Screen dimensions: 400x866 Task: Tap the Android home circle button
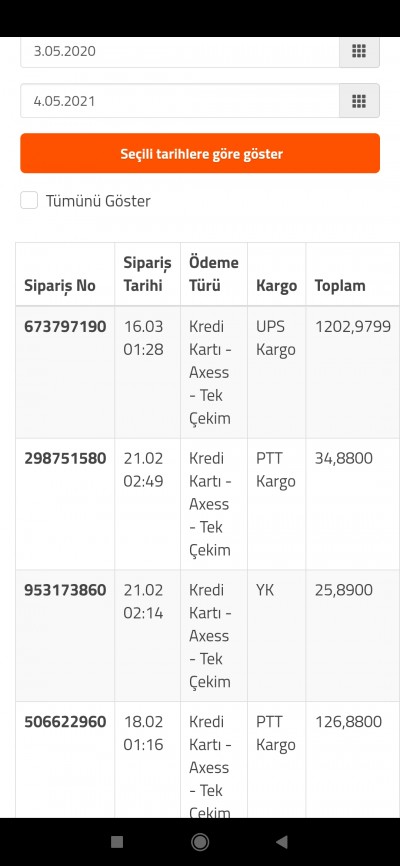point(200,842)
